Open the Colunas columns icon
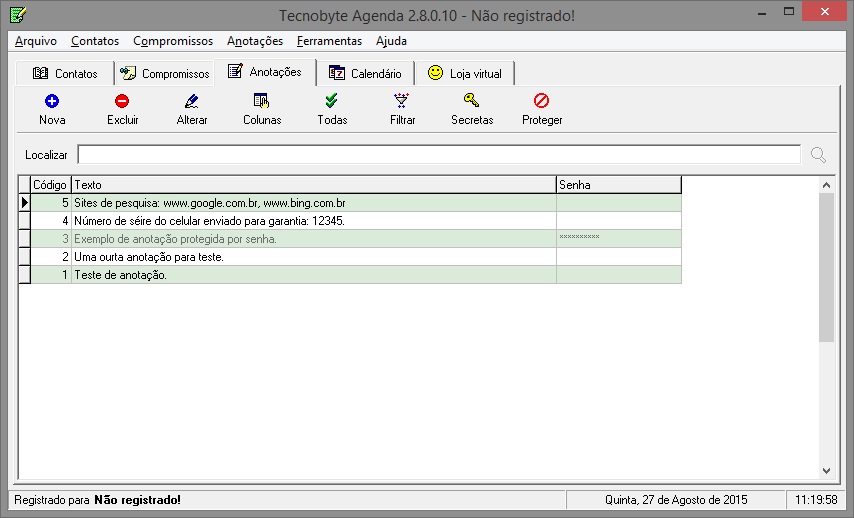This screenshot has width=854, height=518. (x=262, y=101)
